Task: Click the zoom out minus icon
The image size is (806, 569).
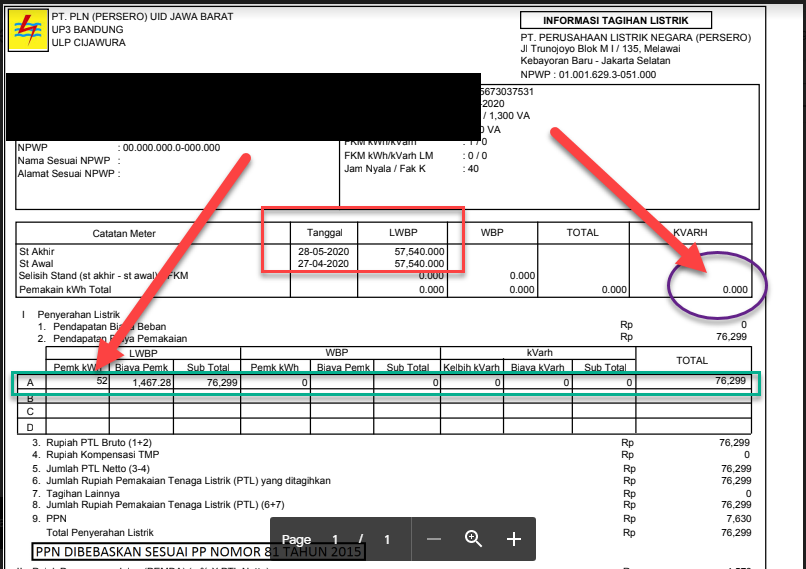Action: [434, 539]
